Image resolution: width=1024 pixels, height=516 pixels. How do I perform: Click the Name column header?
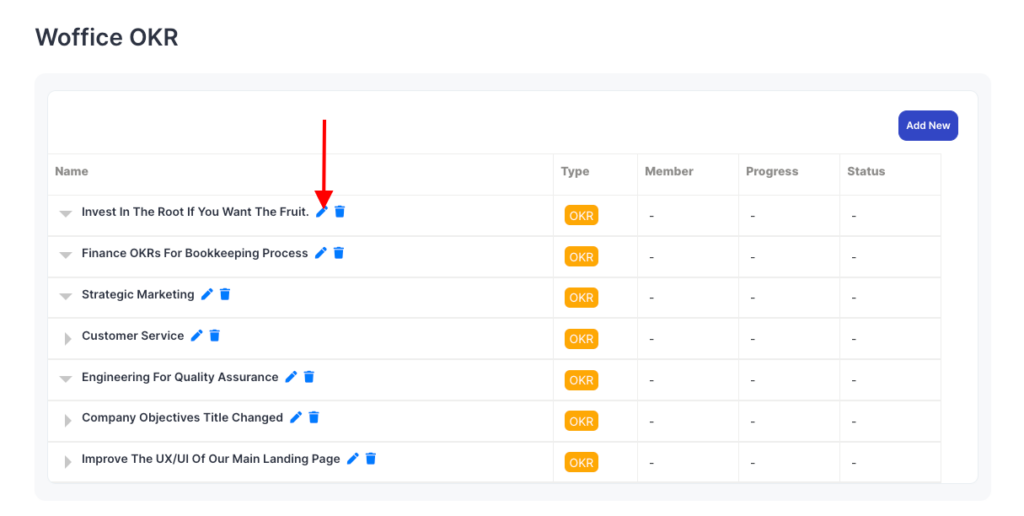(x=72, y=171)
